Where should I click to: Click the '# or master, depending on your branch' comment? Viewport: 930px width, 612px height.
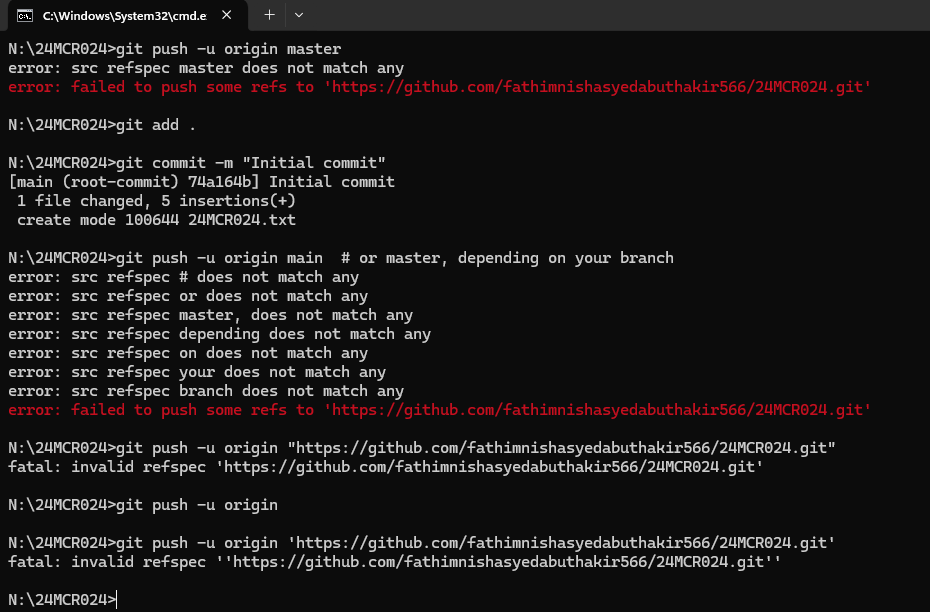pos(507,258)
